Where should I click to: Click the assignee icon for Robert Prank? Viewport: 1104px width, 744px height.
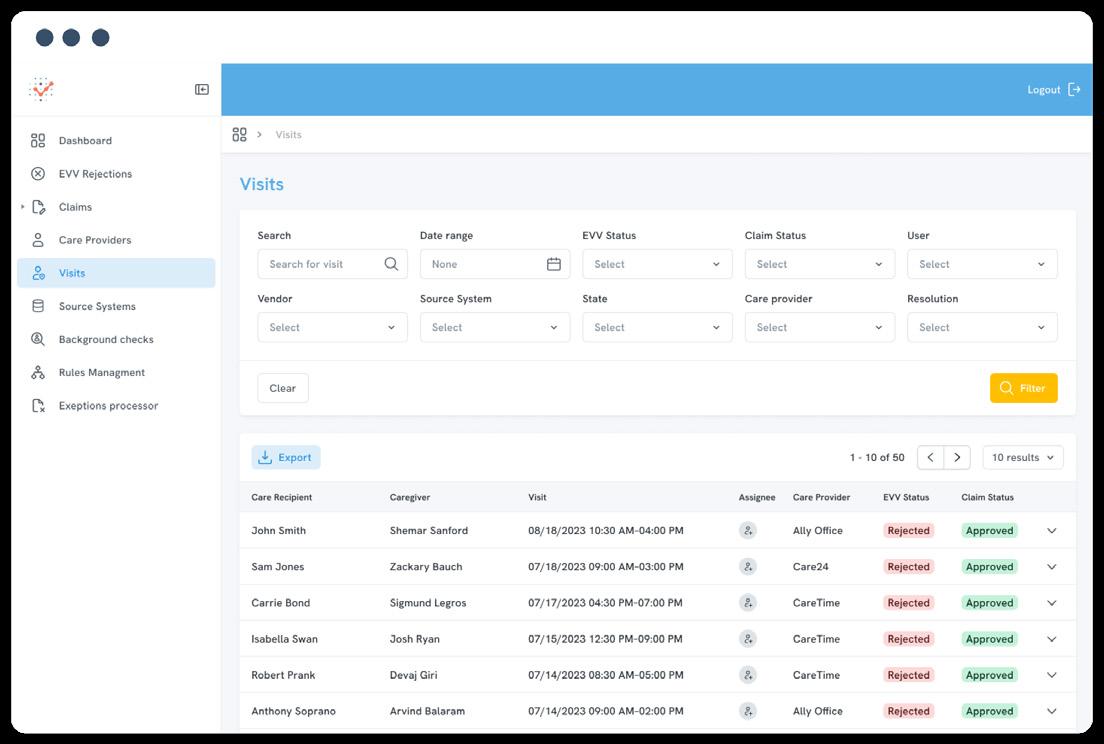[748, 675]
